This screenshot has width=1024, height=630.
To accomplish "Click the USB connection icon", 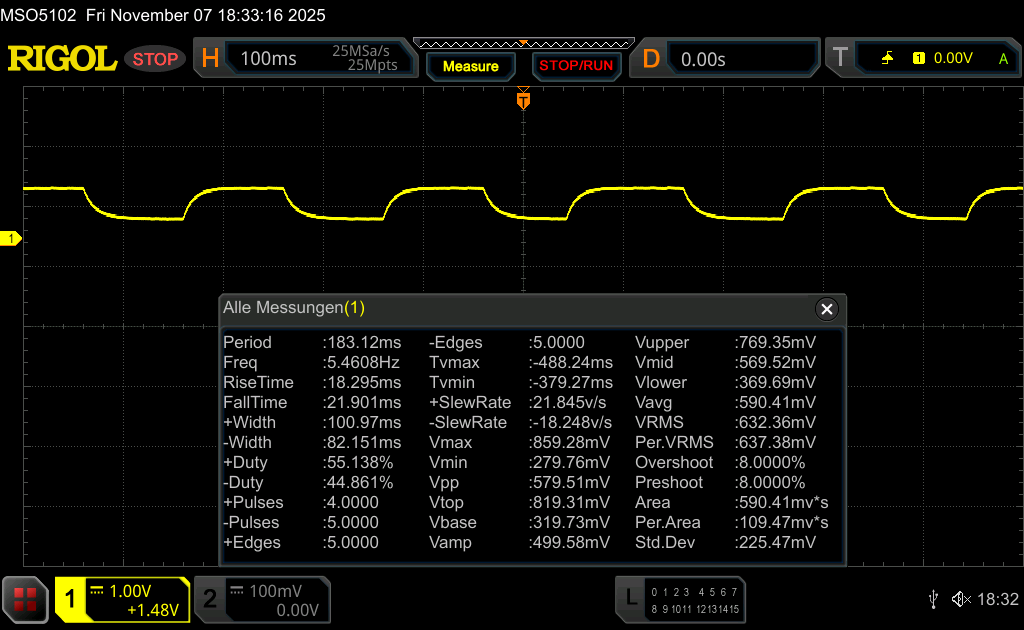I will [x=933, y=599].
